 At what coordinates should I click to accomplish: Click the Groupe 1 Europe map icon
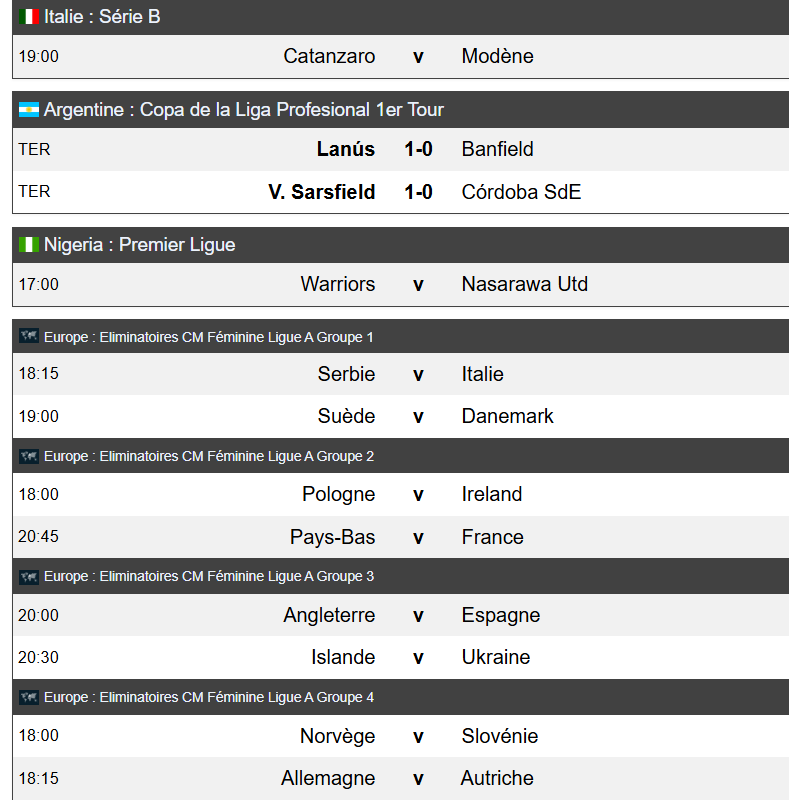(29, 337)
